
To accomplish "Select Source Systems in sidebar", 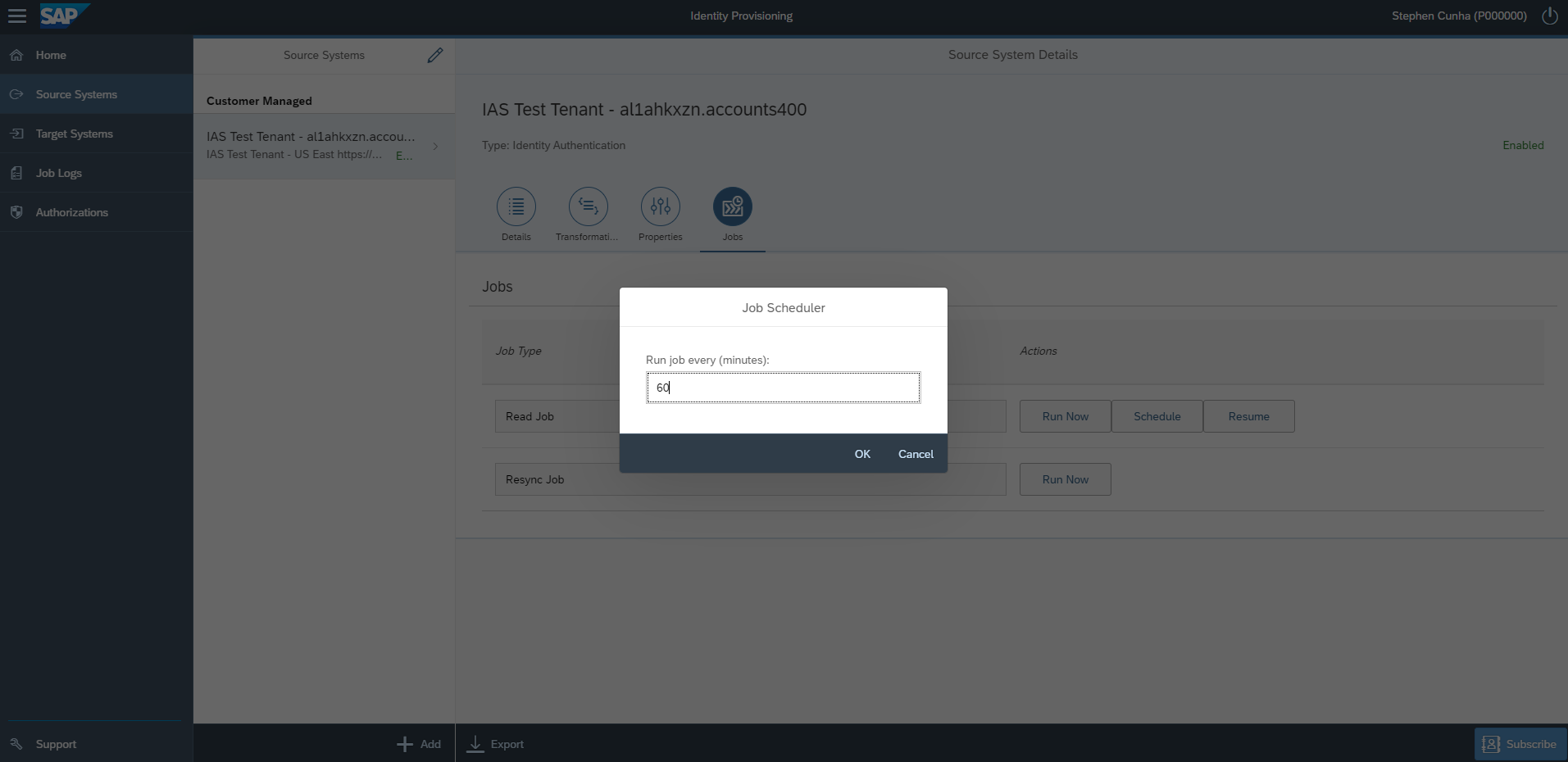I will pyautogui.click(x=97, y=94).
